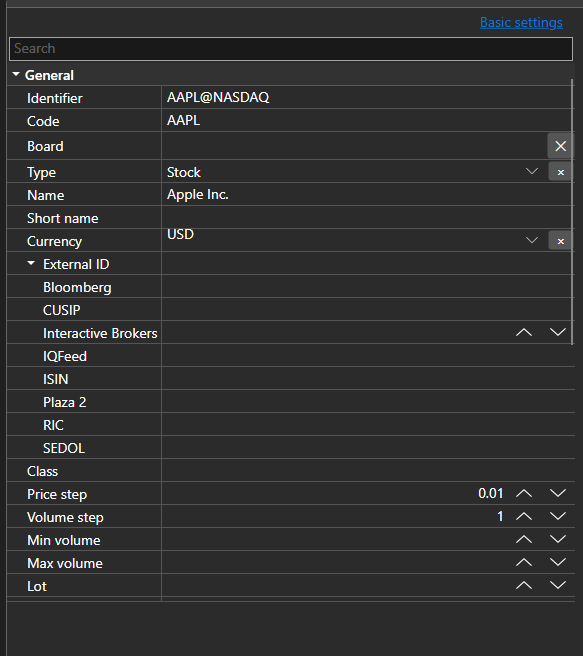Click the AAPL@NASDAQ identifier value

(x=218, y=97)
